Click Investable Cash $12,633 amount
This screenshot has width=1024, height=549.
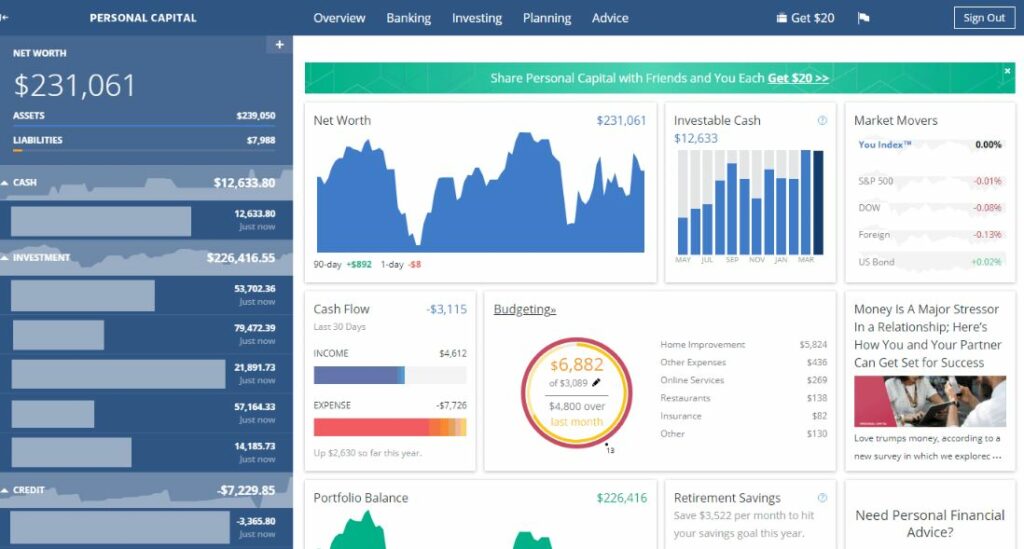click(x=696, y=138)
